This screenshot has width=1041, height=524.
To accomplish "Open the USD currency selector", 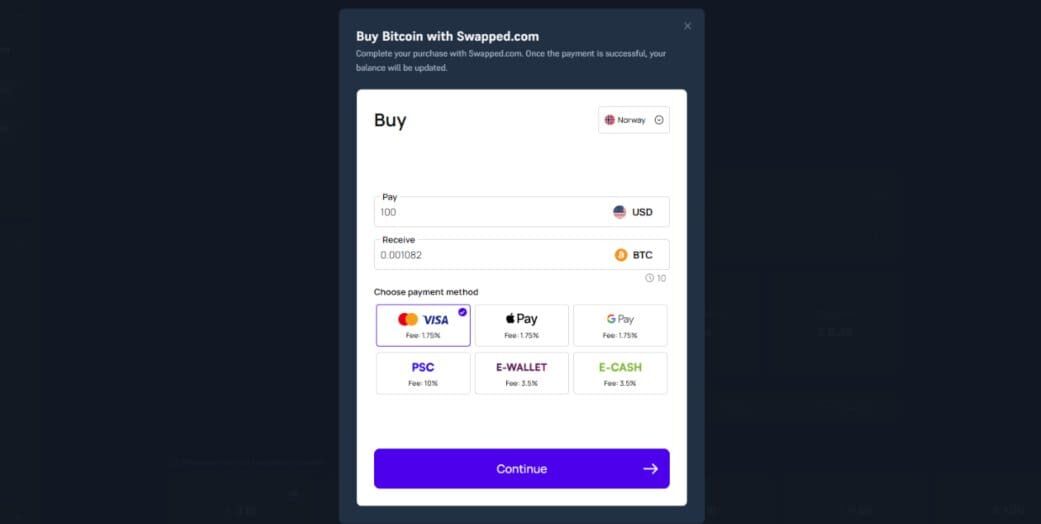I will 633,212.
